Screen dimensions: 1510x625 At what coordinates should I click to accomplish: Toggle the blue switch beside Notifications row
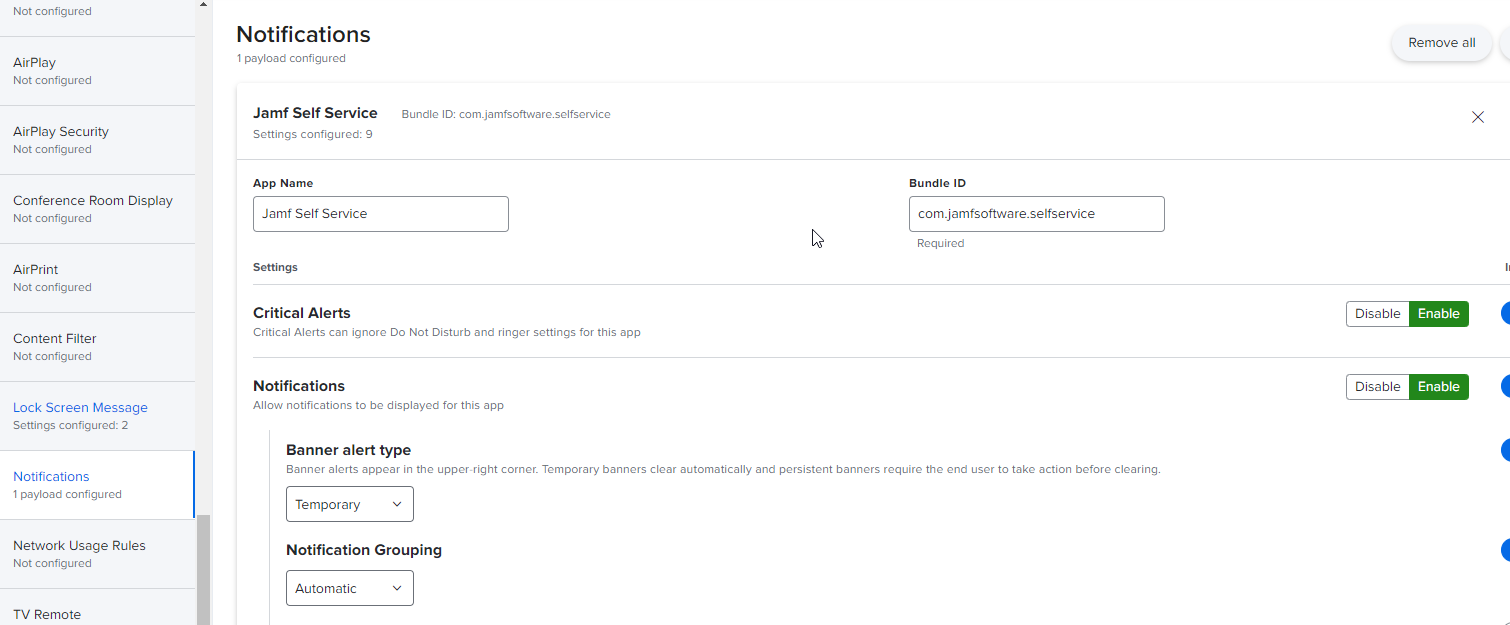(1505, 386)
